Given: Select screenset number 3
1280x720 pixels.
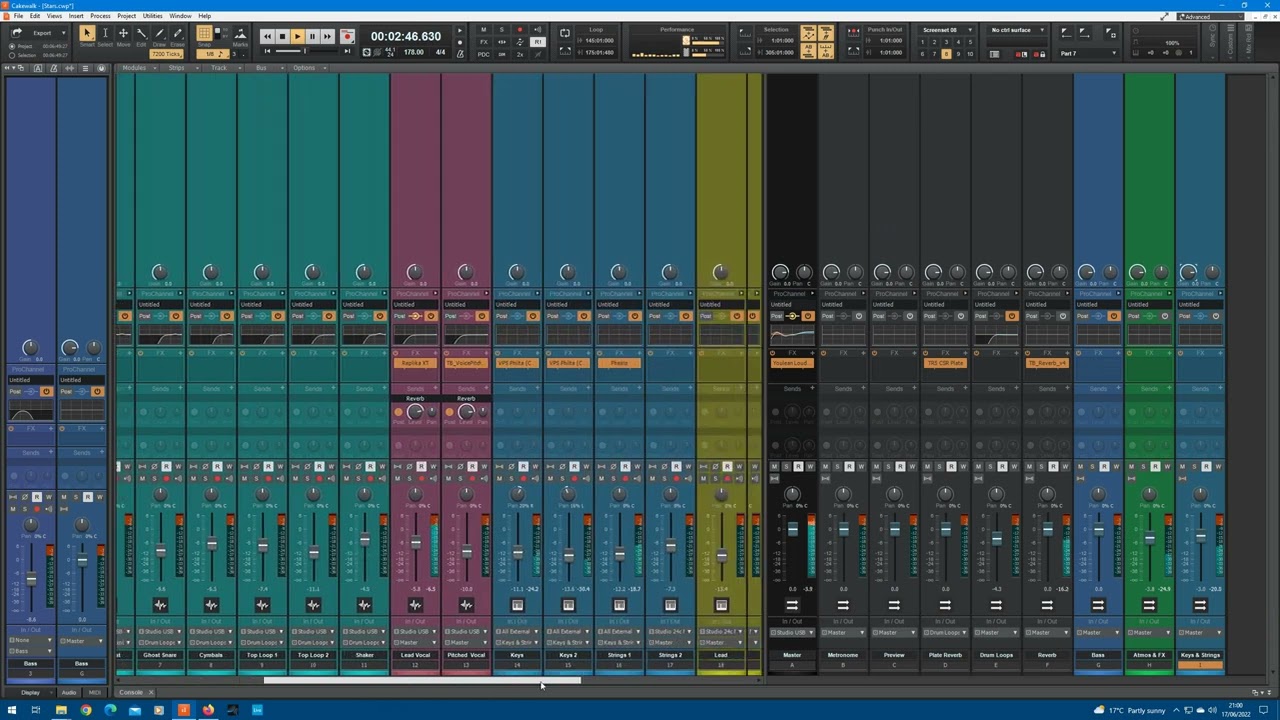Looking at the screenshot, I should pyautogui.click(x=946, y=42).
